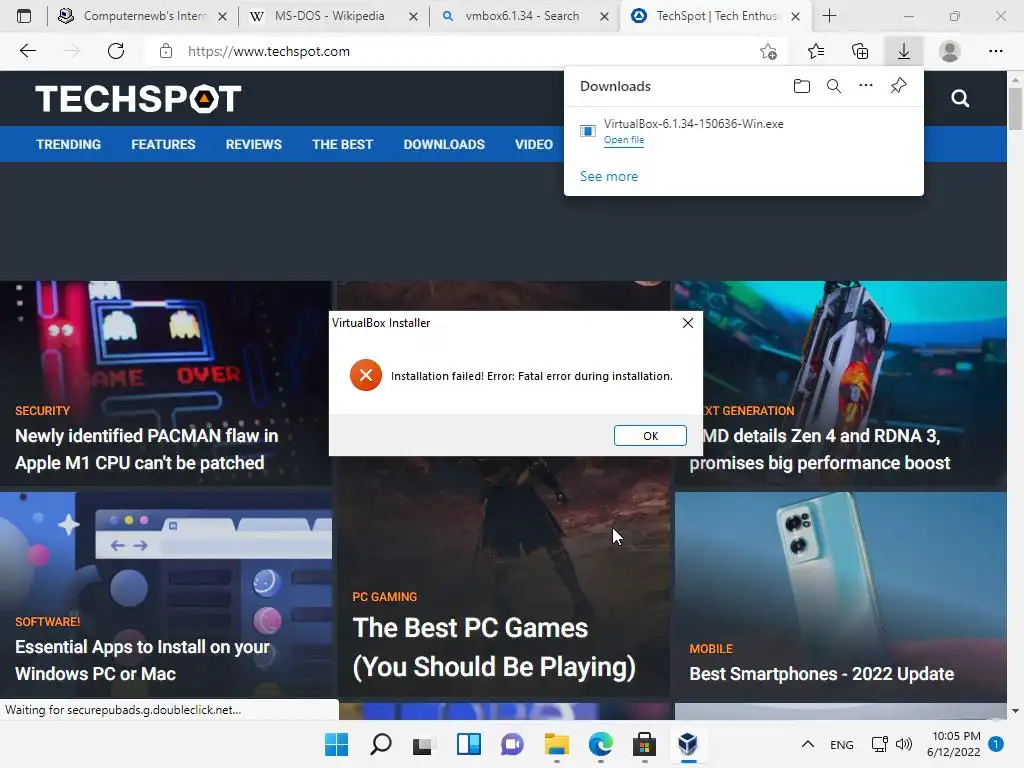Screen dimensions: 1024x768
Task: Switch to vmbox6.1.34 - Search tab
Action: (522, 16)
